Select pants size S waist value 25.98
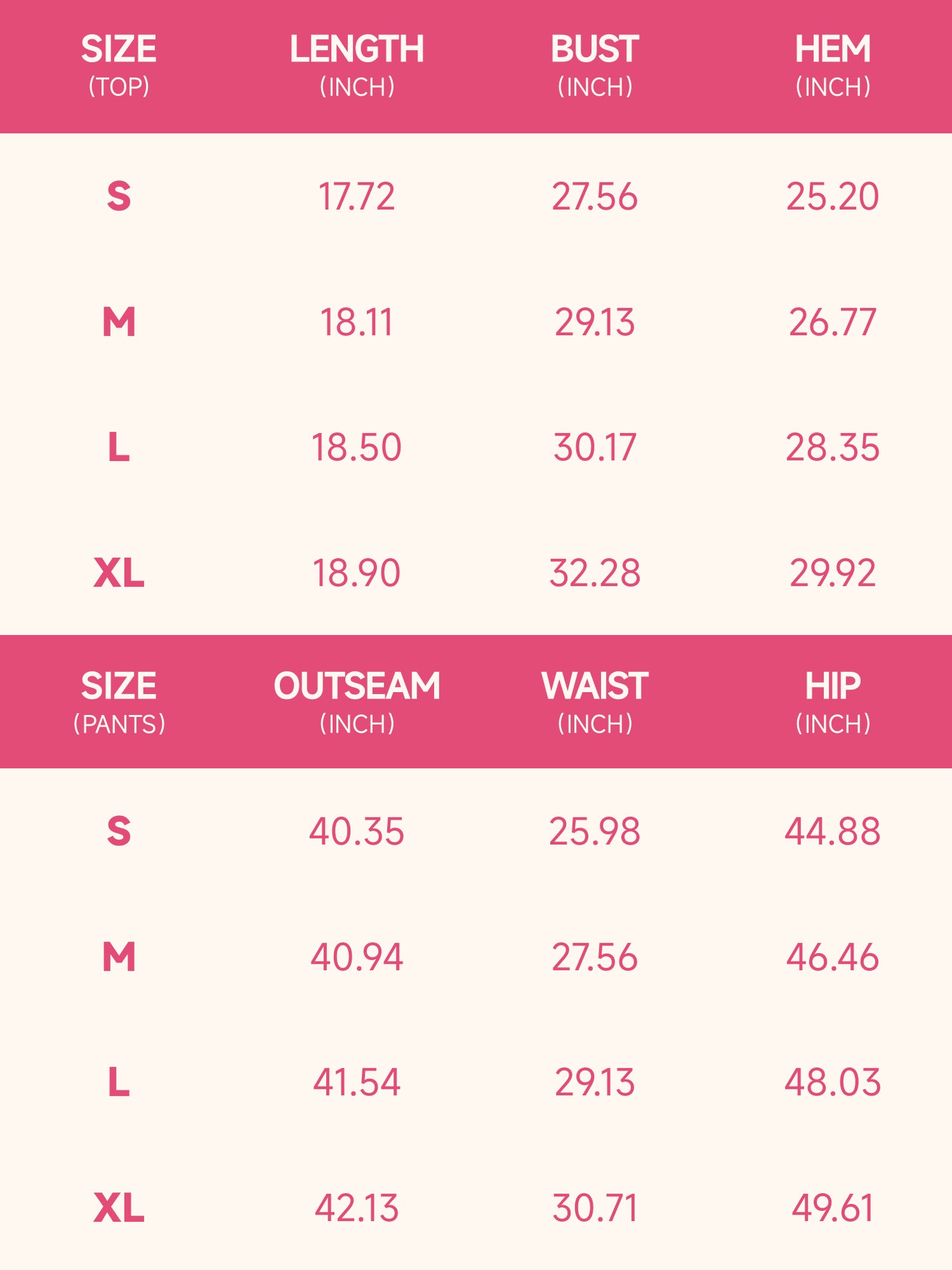The width and height of the screenshot is (952, 1270). click(x=595, y=831)
